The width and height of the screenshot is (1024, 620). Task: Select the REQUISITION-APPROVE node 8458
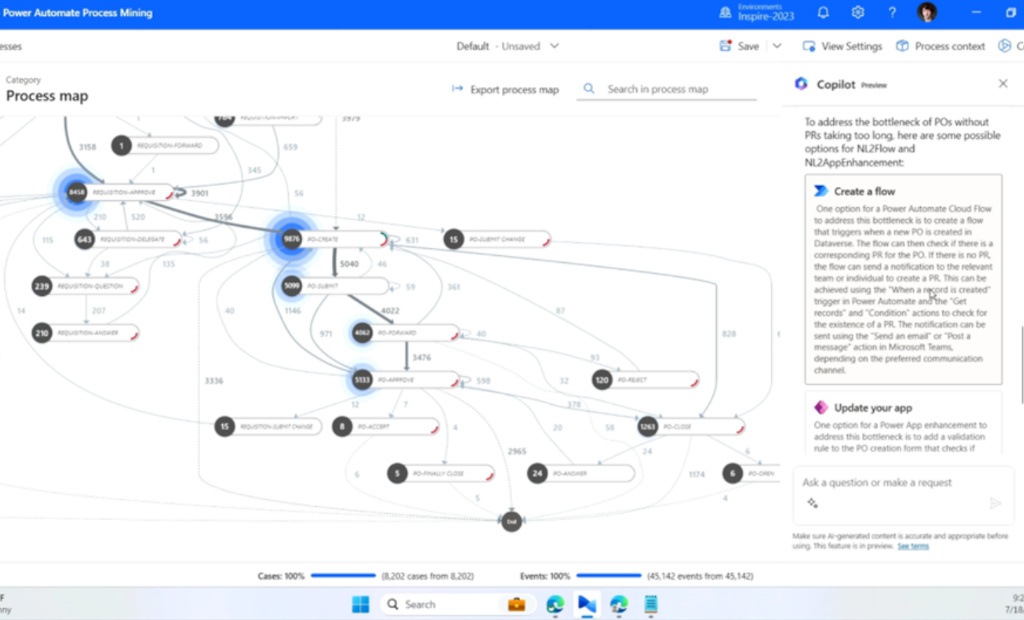pos(121,192)
